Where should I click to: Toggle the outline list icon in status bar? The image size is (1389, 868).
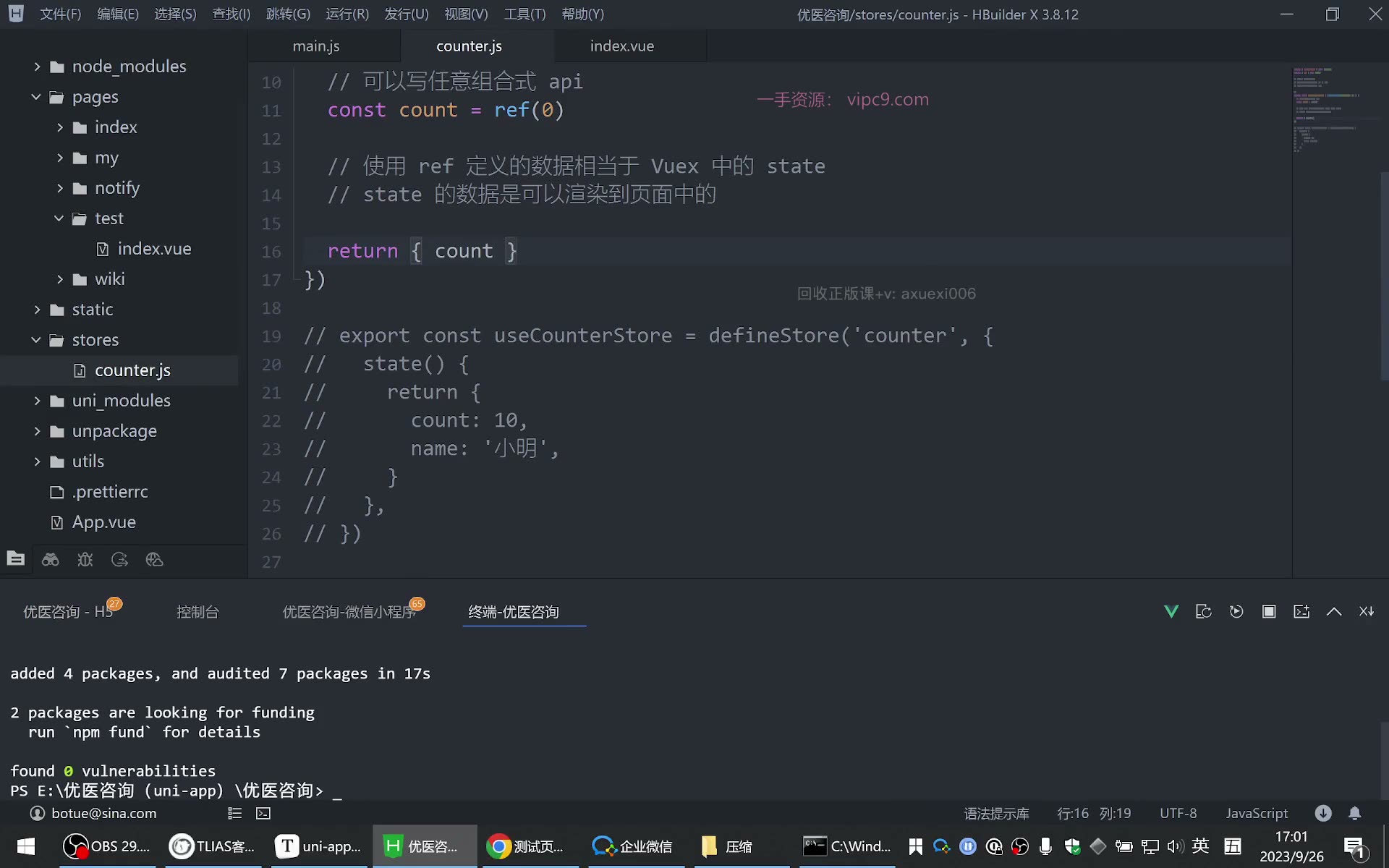(234, 814)
